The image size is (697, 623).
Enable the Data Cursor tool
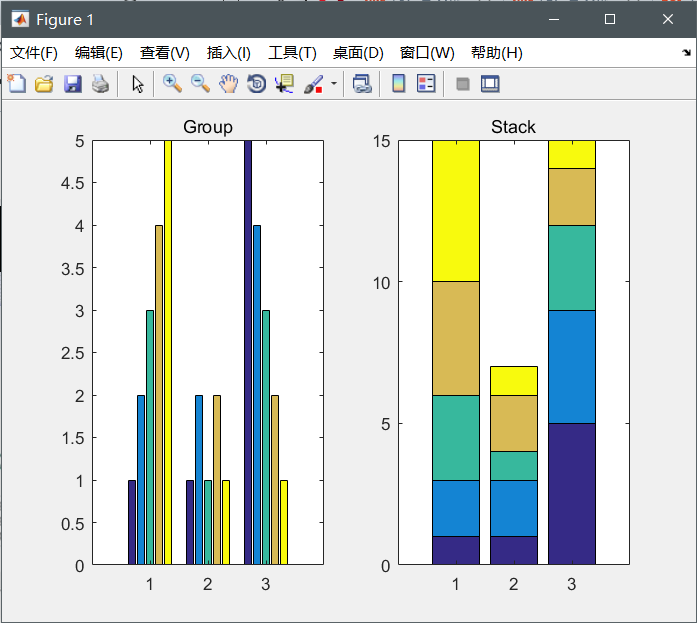[284, 84]
